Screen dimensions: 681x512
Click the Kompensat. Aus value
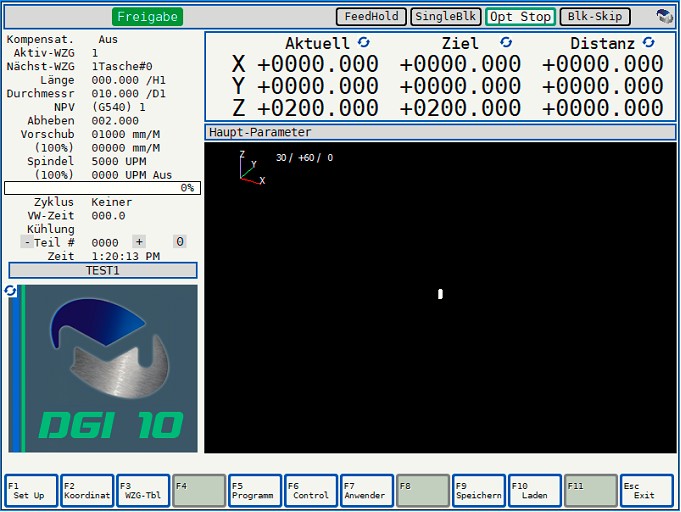point(108,40)
